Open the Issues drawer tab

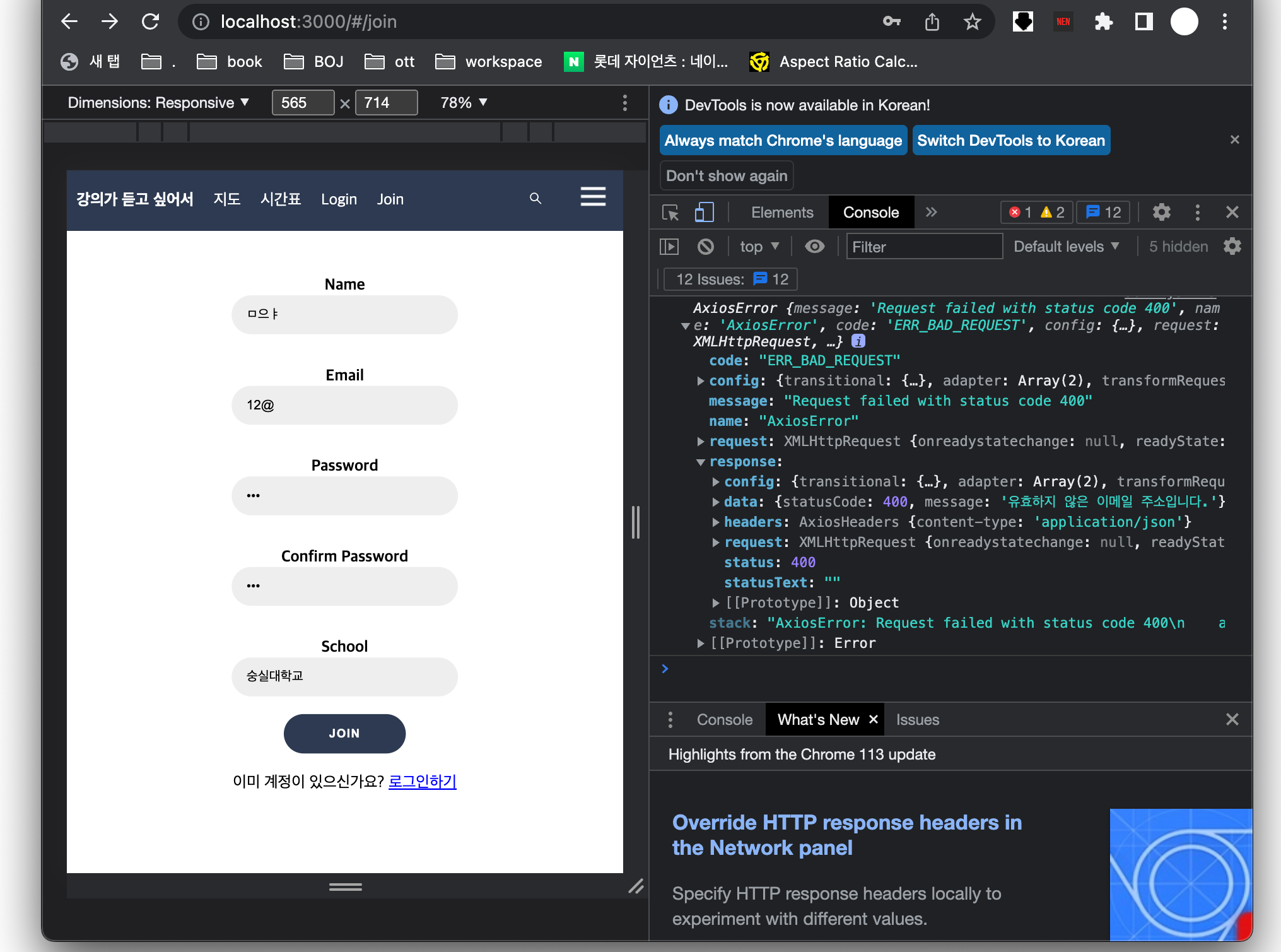click(917, 720)
